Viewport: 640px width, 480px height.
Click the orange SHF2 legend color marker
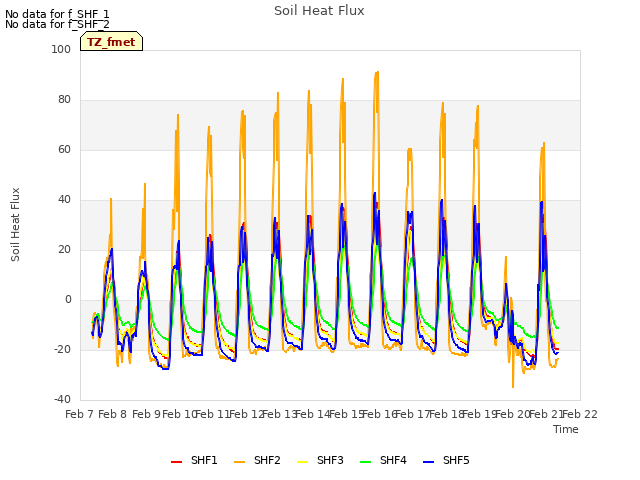pyautogui.click(x=240, y=462)
